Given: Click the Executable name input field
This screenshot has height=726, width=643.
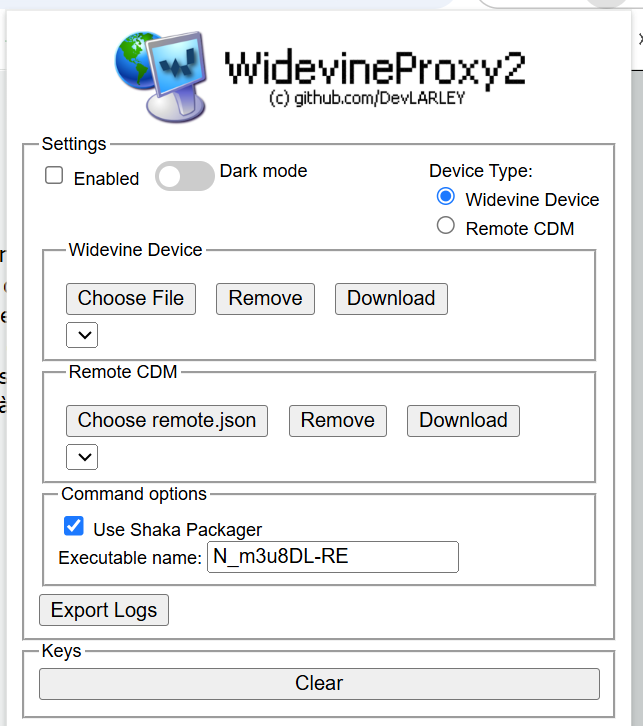Looking at the screenshot, I should pos(333,557).
